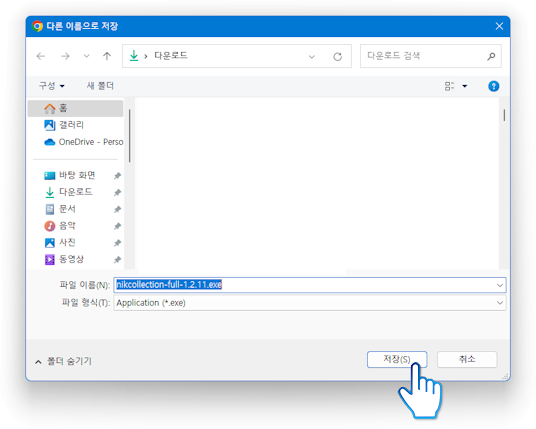Viewport: 536px width, 429px height.
Task: Open the view options dropdown arrow
Action: pos(465,86)
